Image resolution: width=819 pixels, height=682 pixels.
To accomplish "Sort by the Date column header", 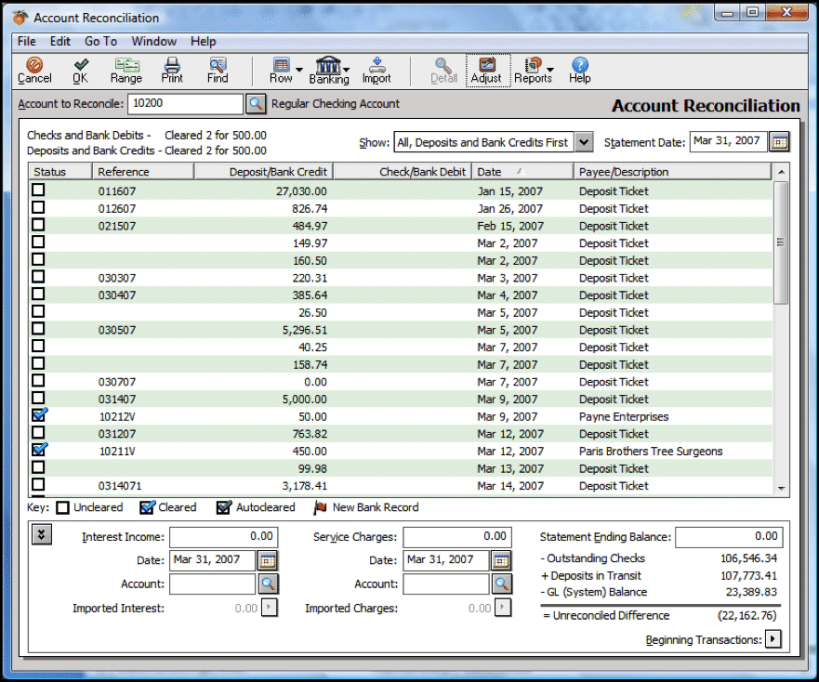I will (522, 172).
